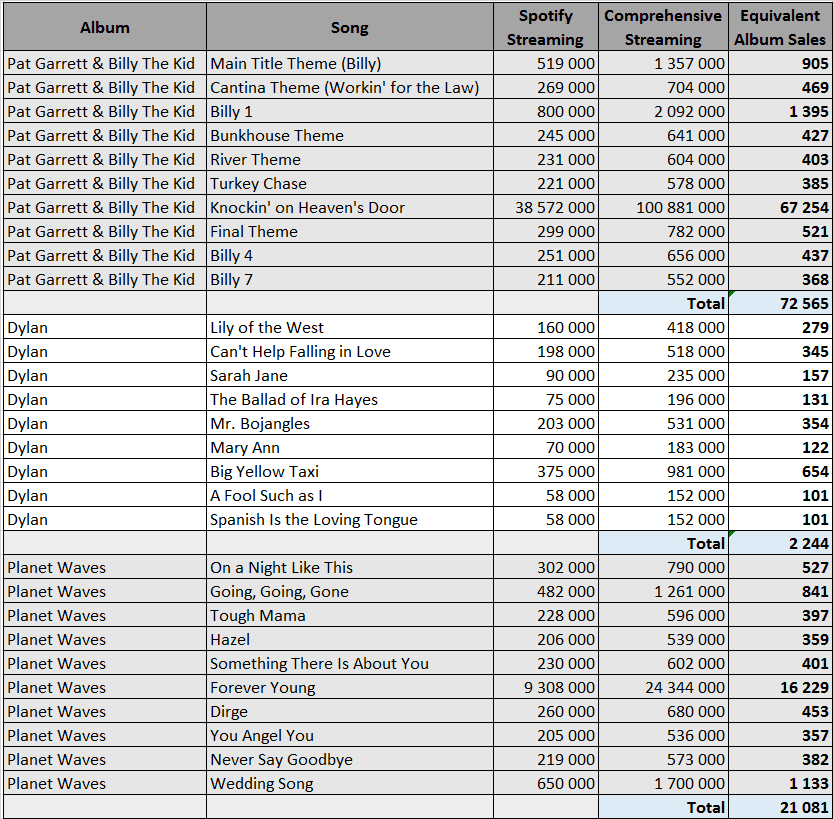The height and width of the screenshot is (819, 833).
Task: Select the Forever Young song cell
Action: (350, 688)
